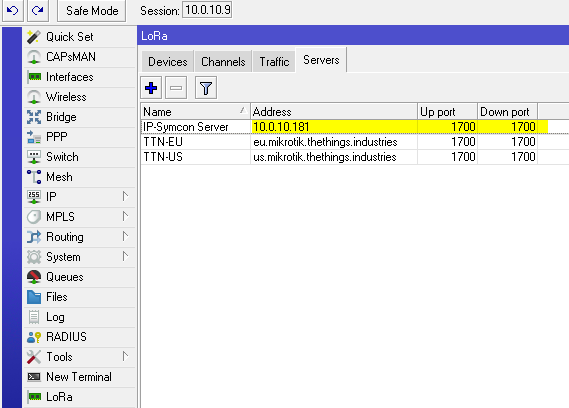
Task: Open the System gear icon
Action: (x=34, y=257)
